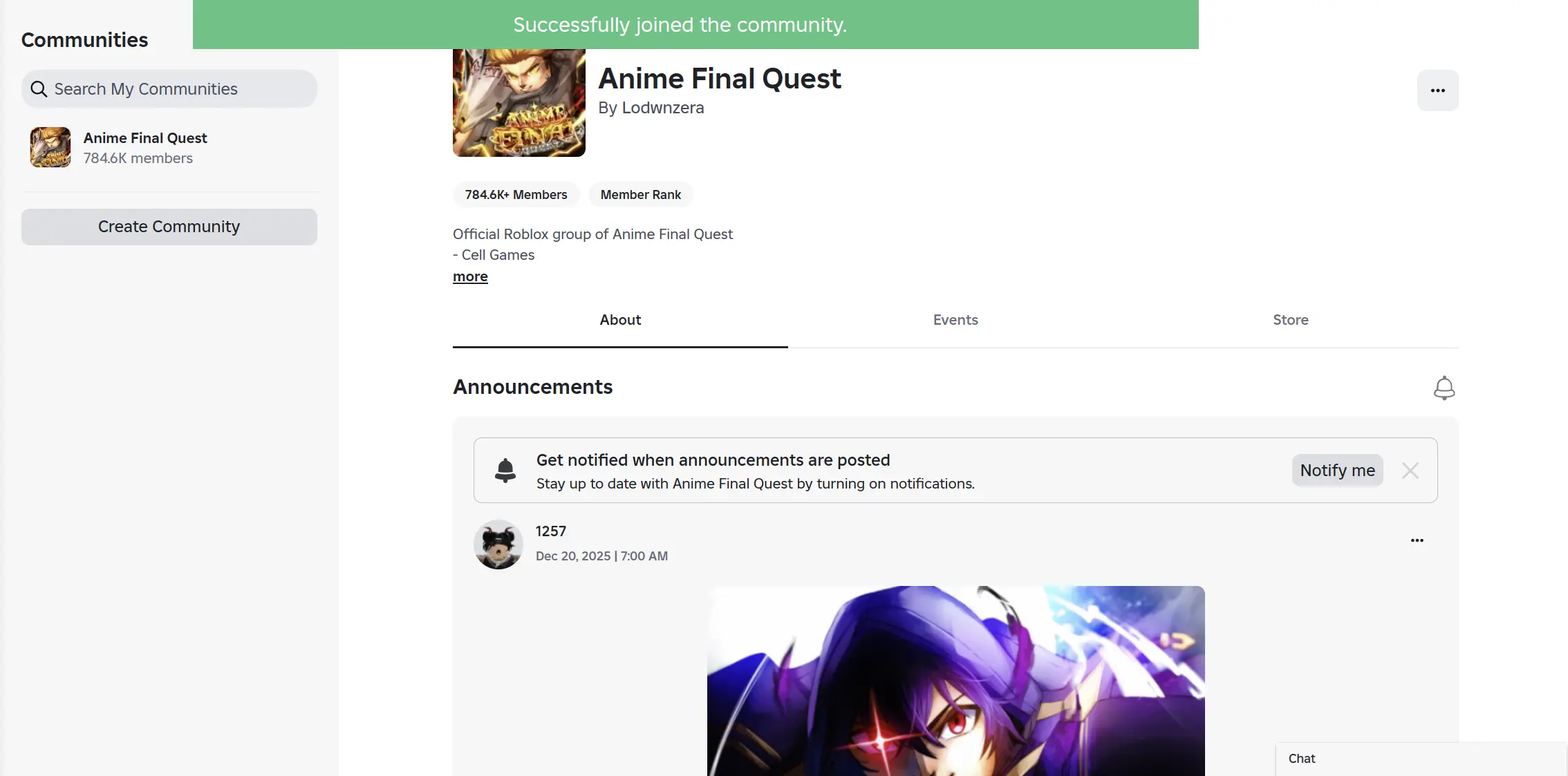Viewport: 1568px width, 776px height.
Task: Click the search magnifier icon in the sidebar
Action: [39, 88]
